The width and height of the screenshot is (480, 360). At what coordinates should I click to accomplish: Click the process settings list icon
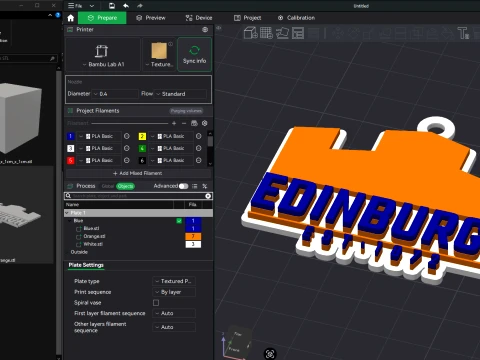tap(195, 186)
